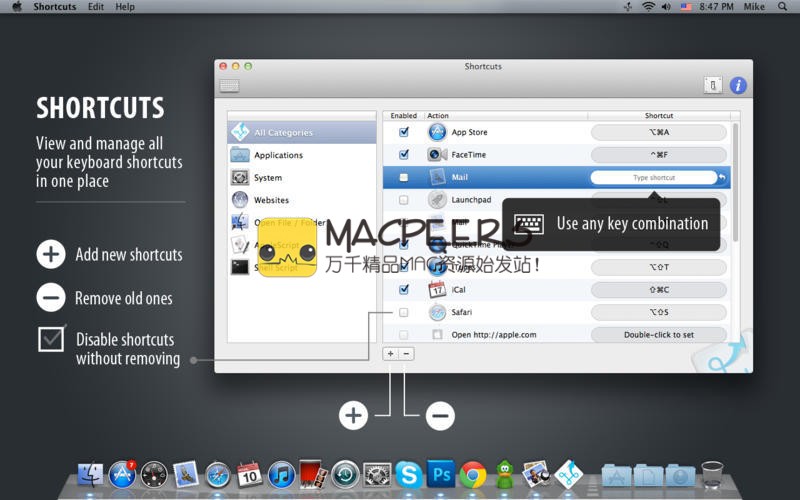This screenshot has height=500, width=800.
Task: Select the Websites category in sidebar
Action: pyautogui.click(x=271, y=200)
